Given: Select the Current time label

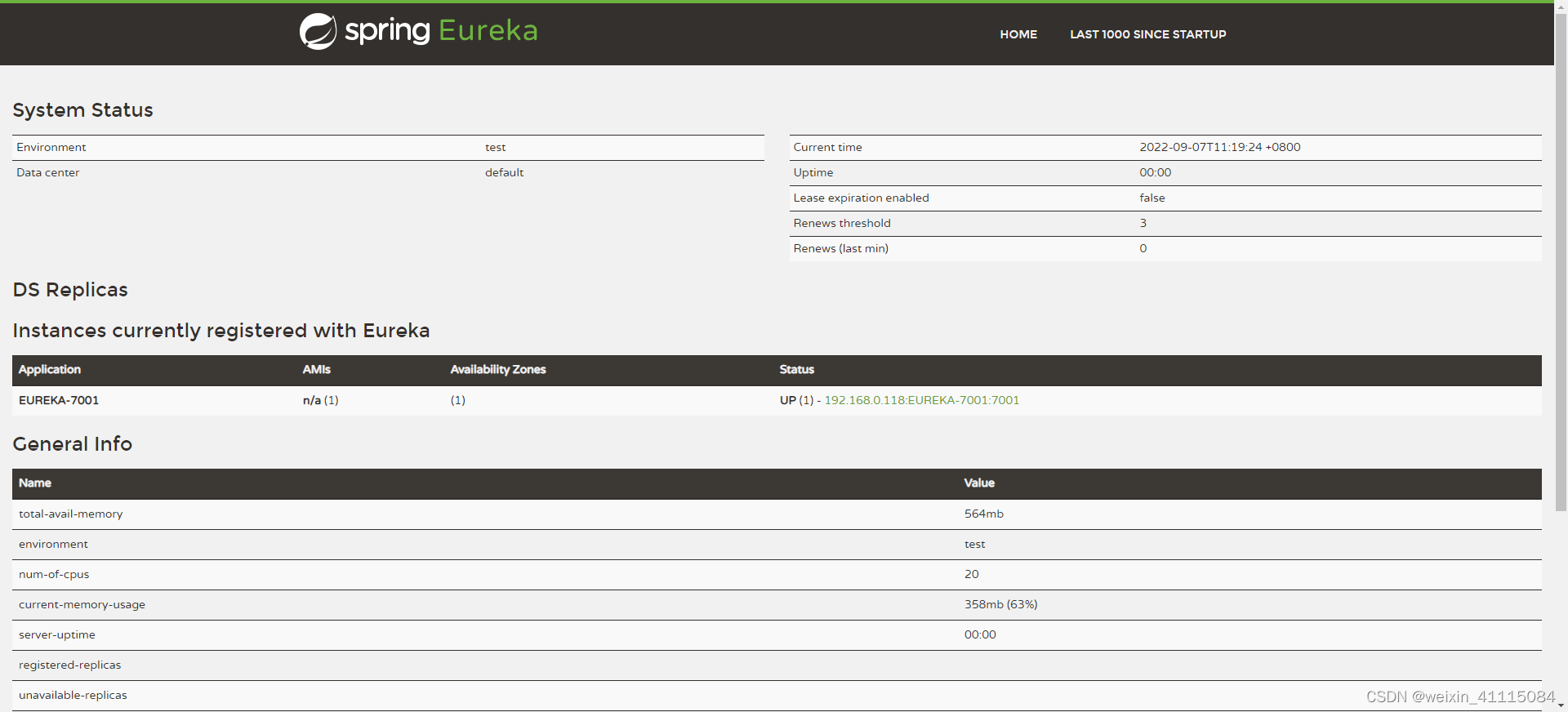Looking at the screenshot, I should pos(827,147).
